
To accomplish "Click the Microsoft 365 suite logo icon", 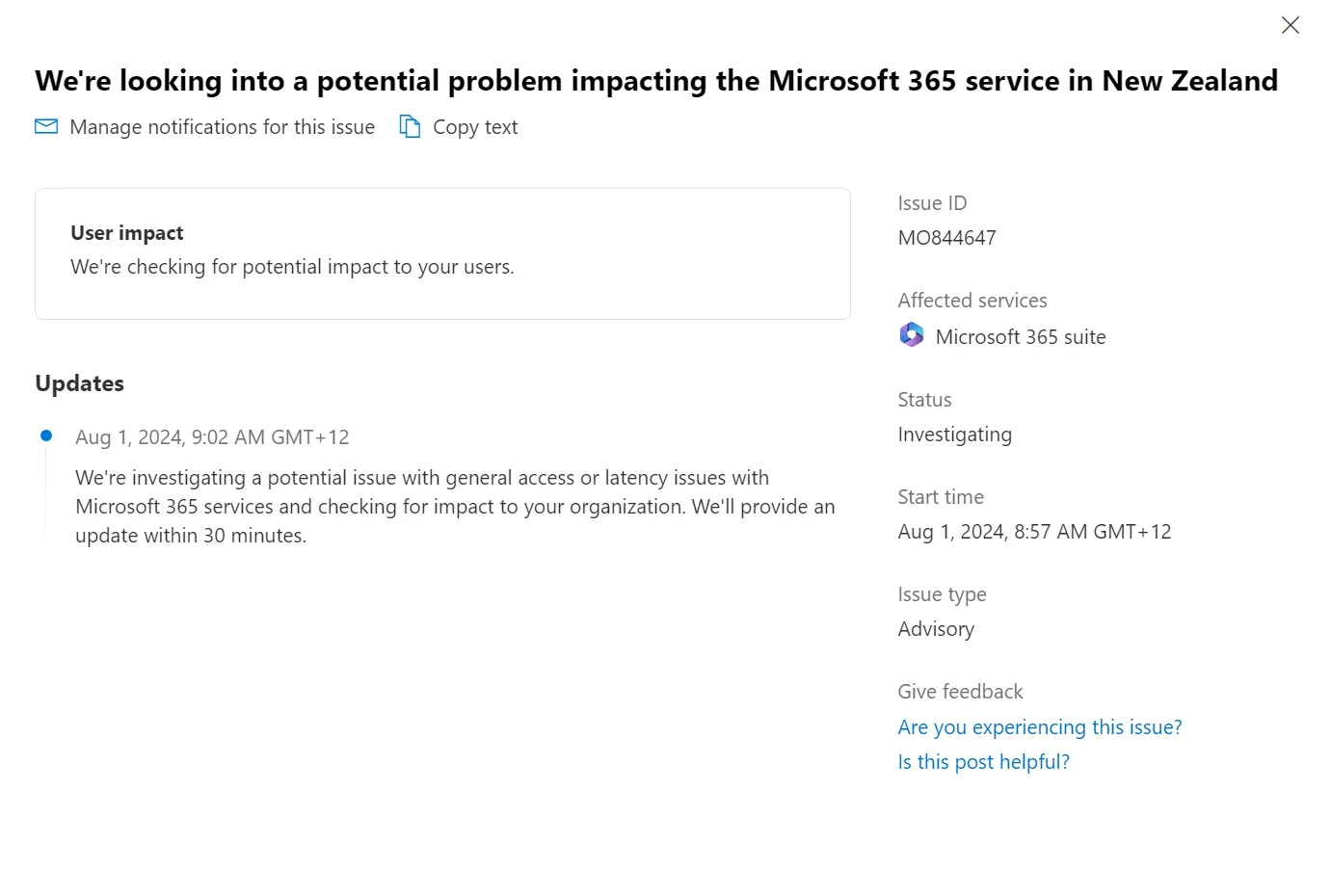I will (x=911, y=335).
